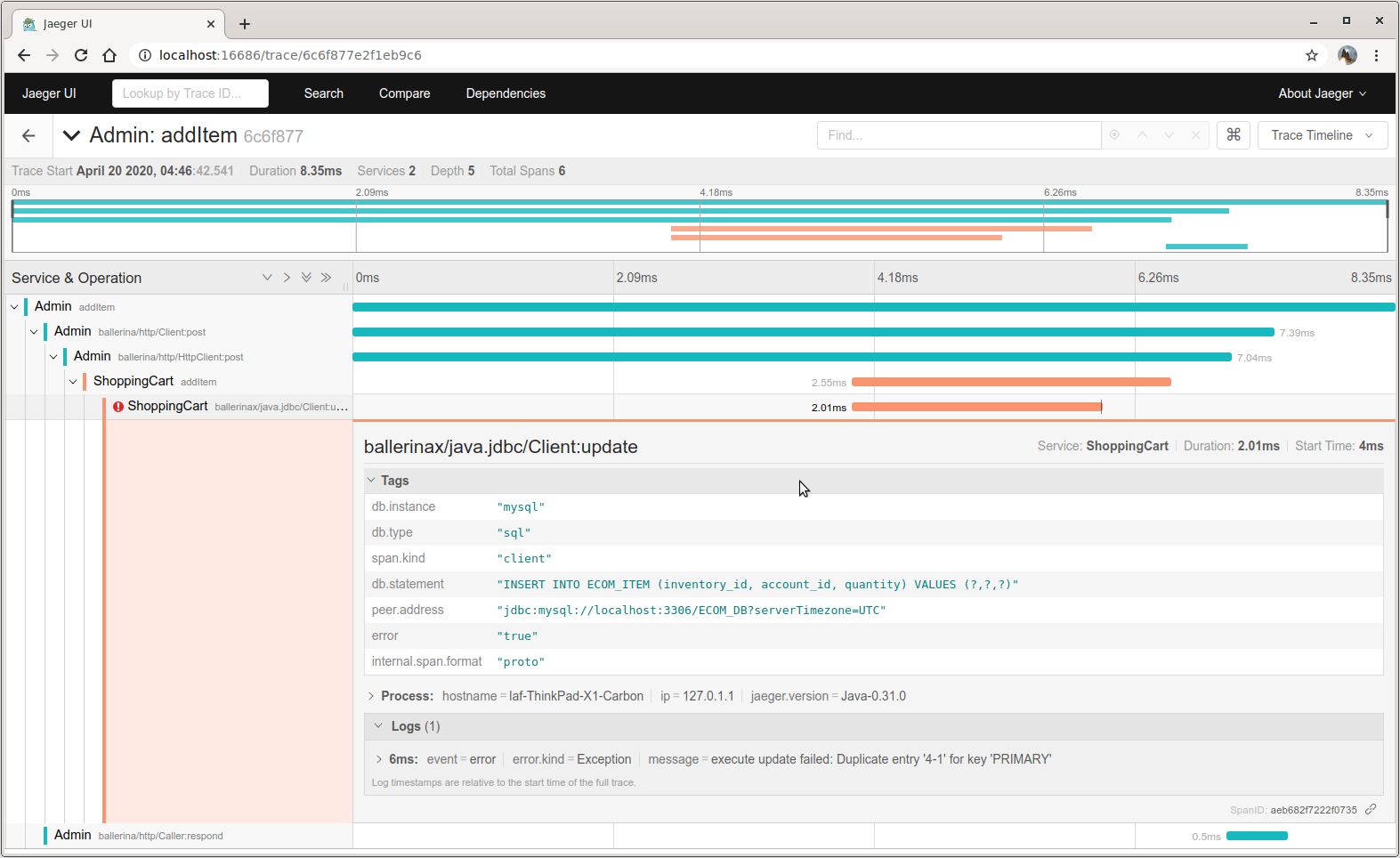This screenshot has height=858, width=1400.
Task: Click the red error icon on the ShoppingCart span
Action: pyautogui.click(x=118, y=407)
